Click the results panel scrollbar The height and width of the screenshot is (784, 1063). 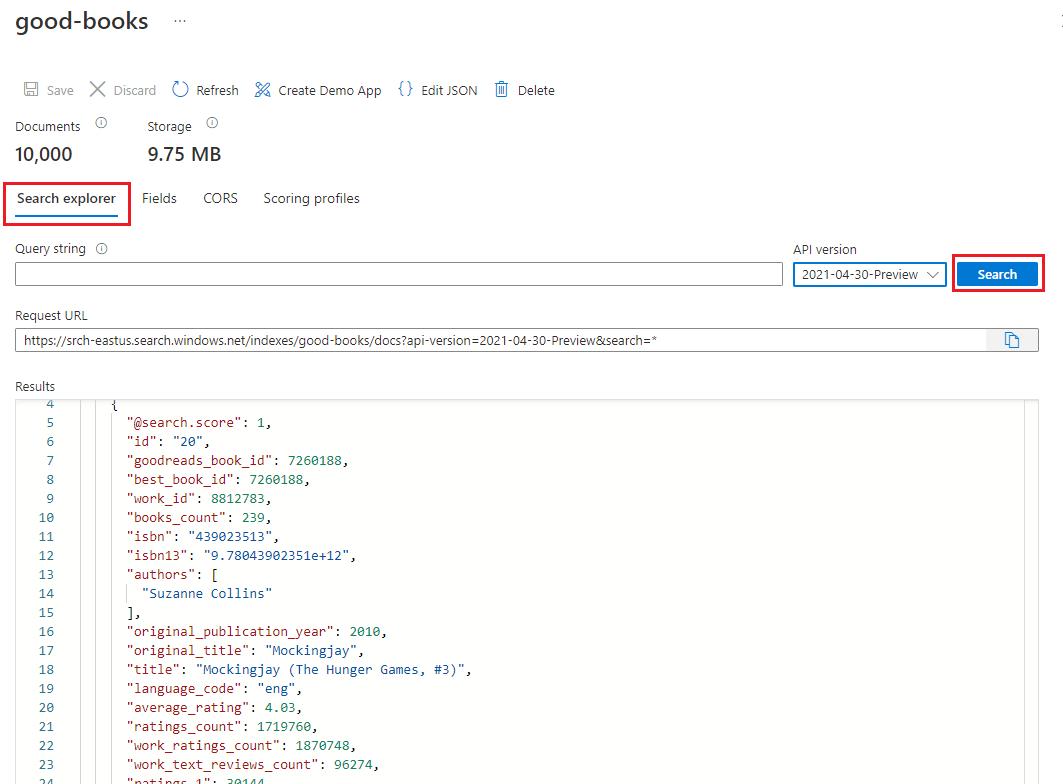coord(1032,550)
